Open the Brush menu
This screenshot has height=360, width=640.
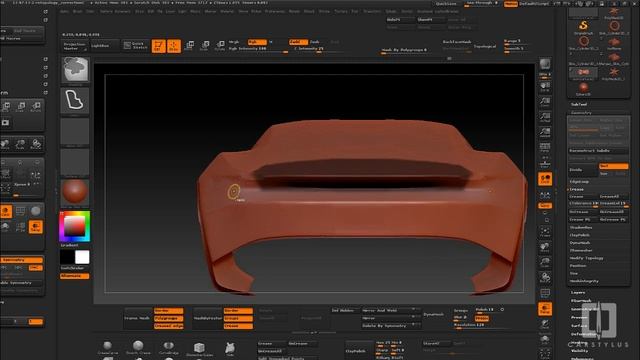78,11
